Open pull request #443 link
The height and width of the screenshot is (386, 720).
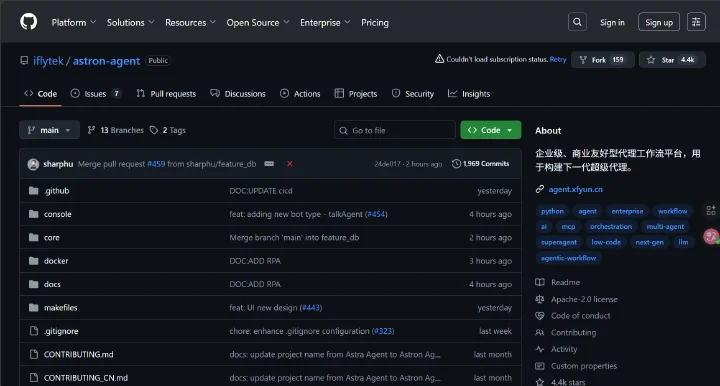click(311, 308)
